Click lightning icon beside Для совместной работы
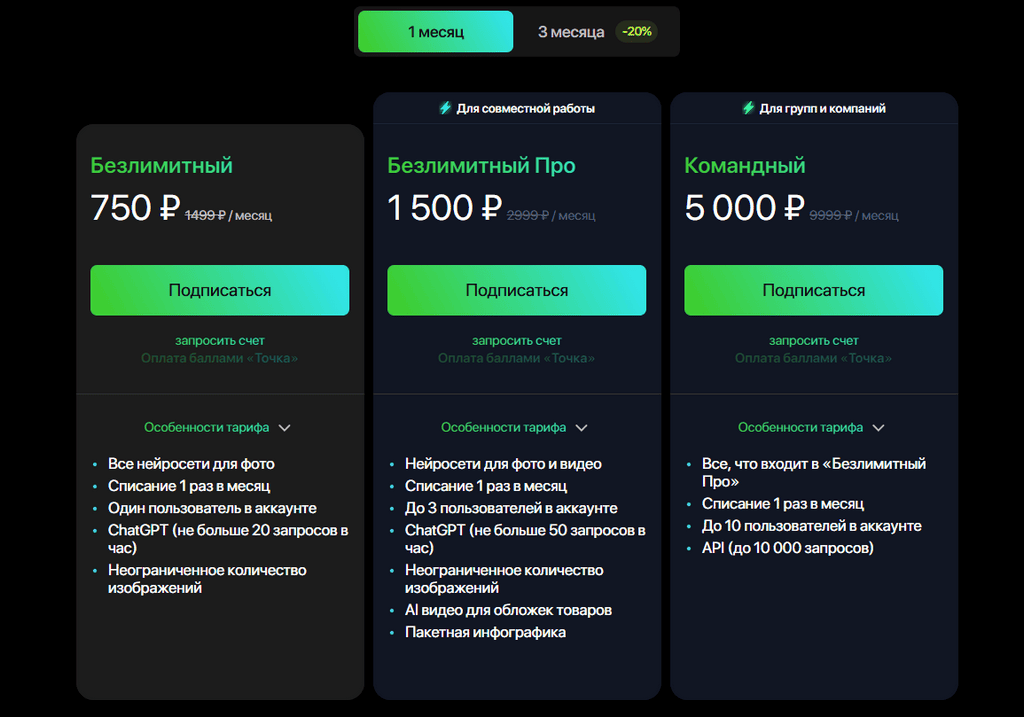The width and height of the screenshot is (1024, 717). point(445,108)
